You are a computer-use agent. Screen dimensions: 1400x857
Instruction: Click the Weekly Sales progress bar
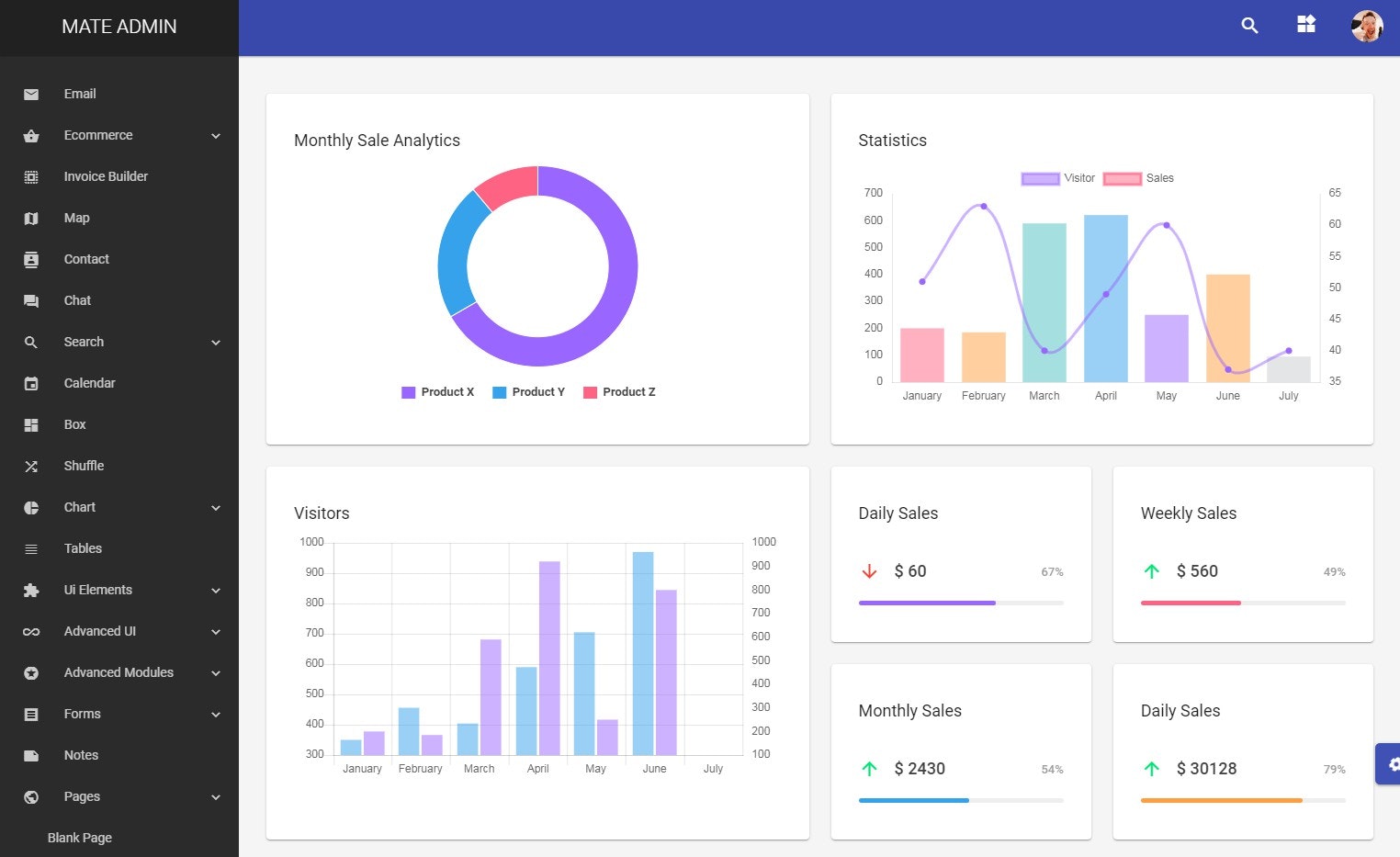(x=1243, y=603)
